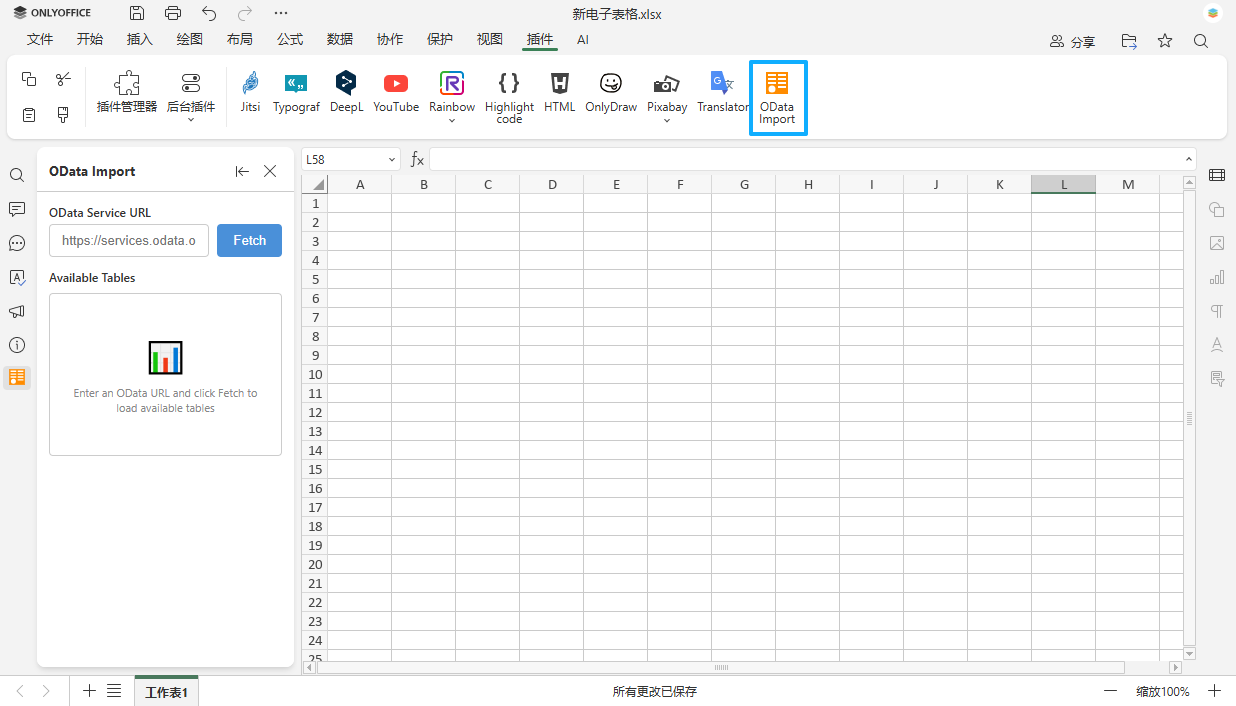
Task: Launch the Typograf plugin
Action: tap(296, 92)
